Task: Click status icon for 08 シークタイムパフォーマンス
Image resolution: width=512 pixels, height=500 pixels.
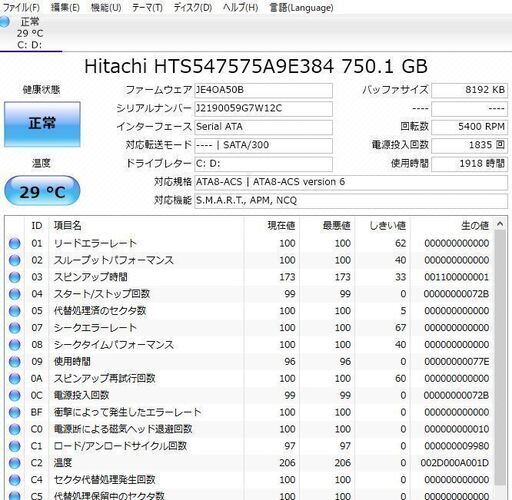Action: (14, 345)
